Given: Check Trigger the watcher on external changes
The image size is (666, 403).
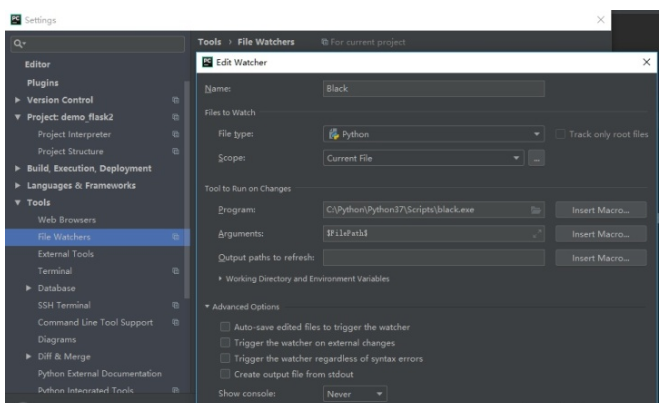Looking at the screenshot, I should point(225,343).
